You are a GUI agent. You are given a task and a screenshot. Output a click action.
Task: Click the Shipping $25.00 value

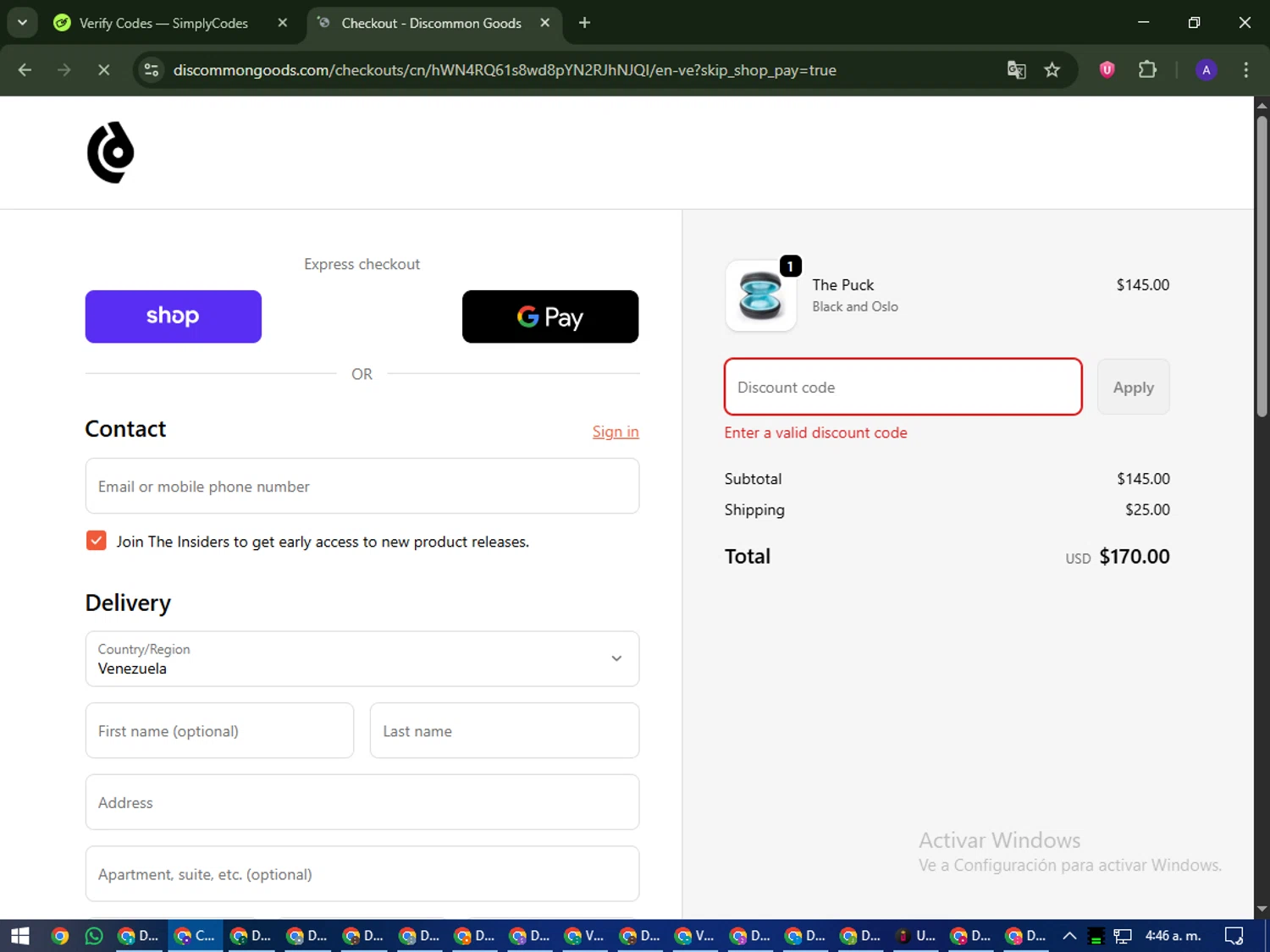pos(1147,509)
